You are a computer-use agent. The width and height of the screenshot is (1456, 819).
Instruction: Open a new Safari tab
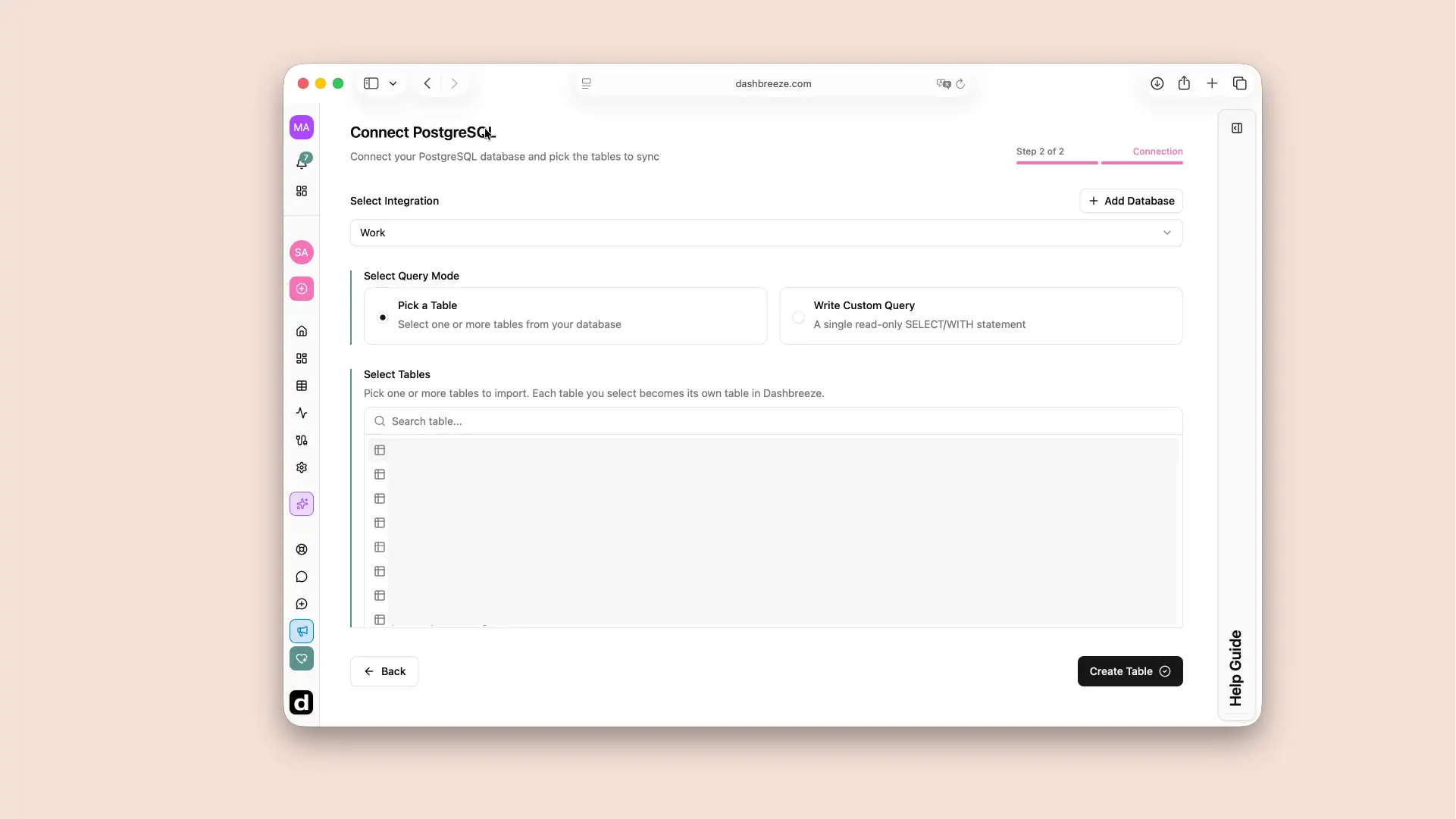1212,83
